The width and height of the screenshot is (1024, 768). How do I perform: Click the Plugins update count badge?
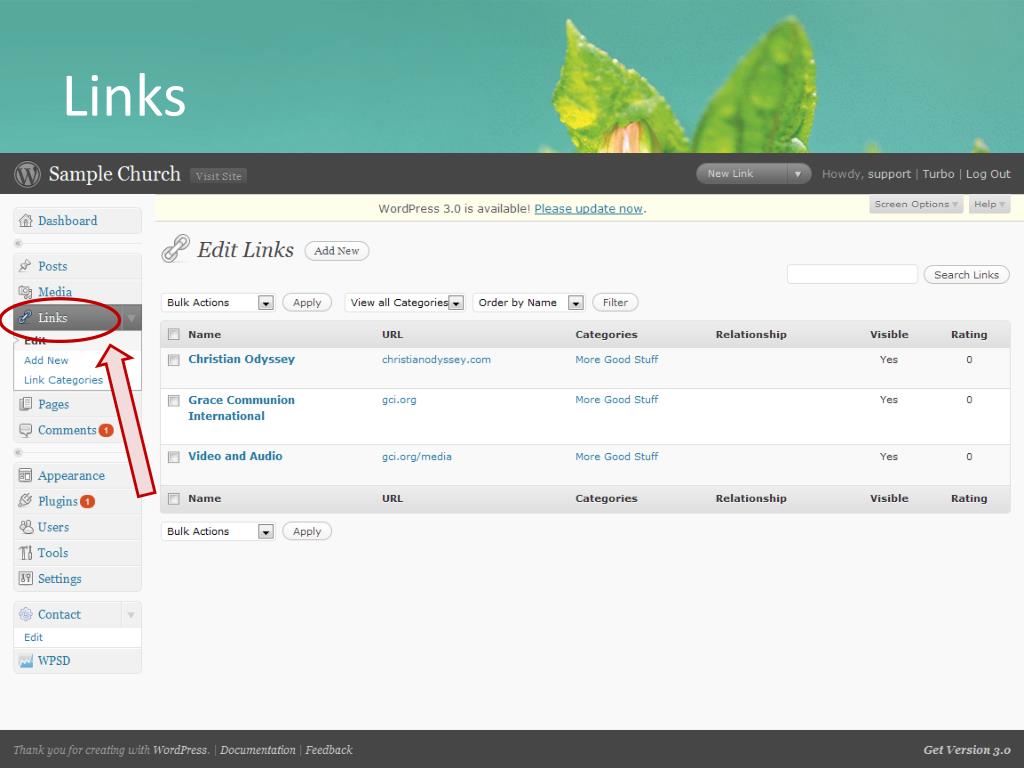[88, 502]
